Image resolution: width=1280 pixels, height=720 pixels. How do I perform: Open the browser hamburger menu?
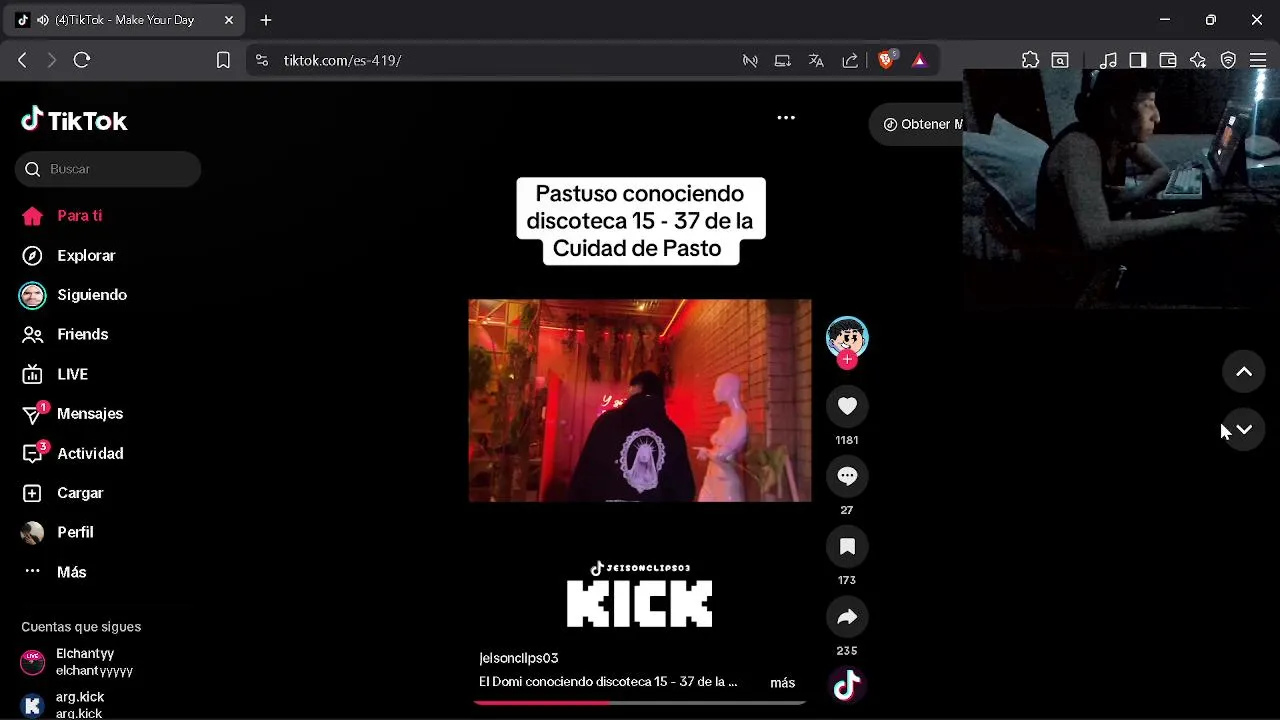tap(1258, 60)
